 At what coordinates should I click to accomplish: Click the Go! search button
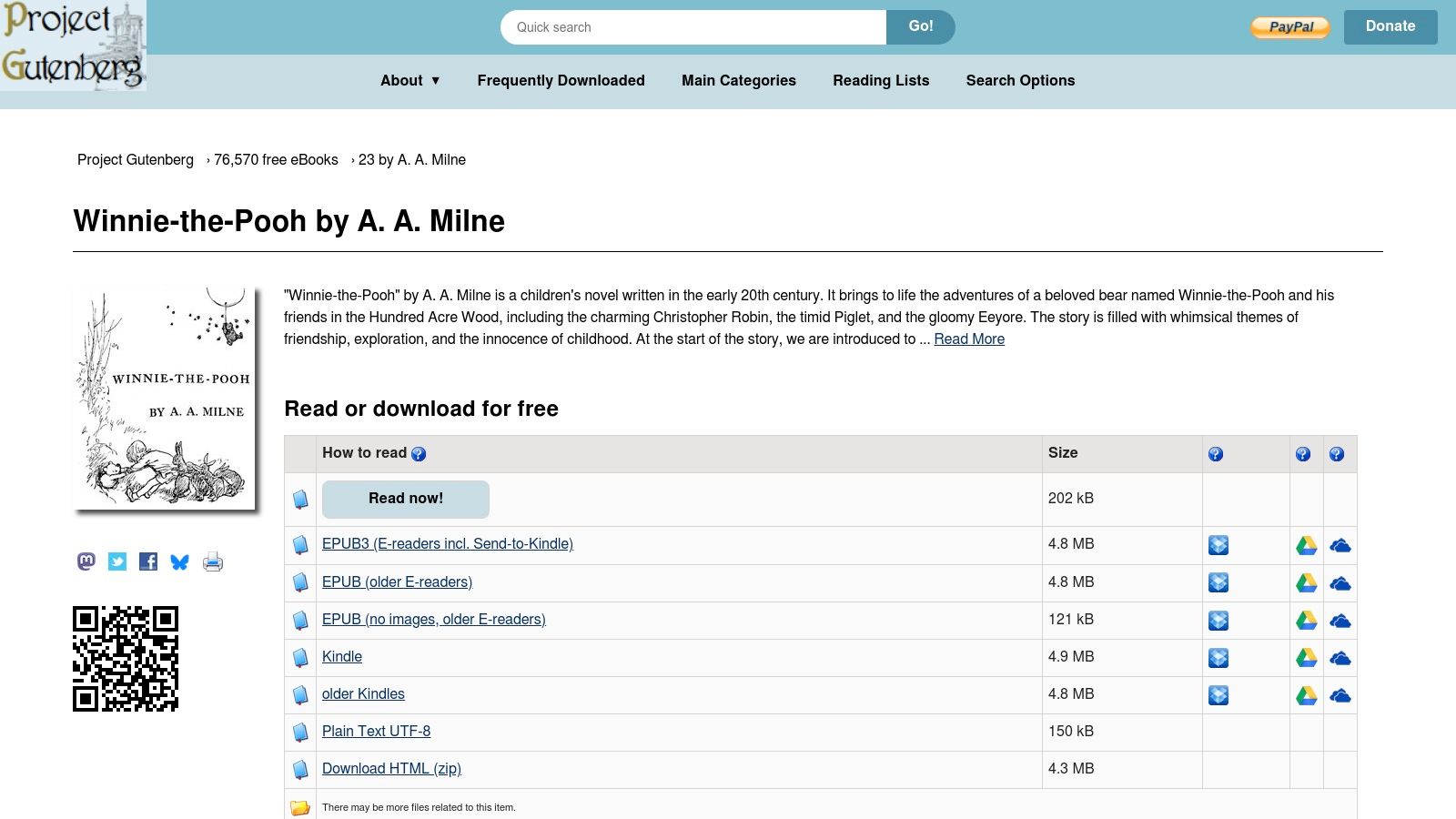click(x=921, y=26)
